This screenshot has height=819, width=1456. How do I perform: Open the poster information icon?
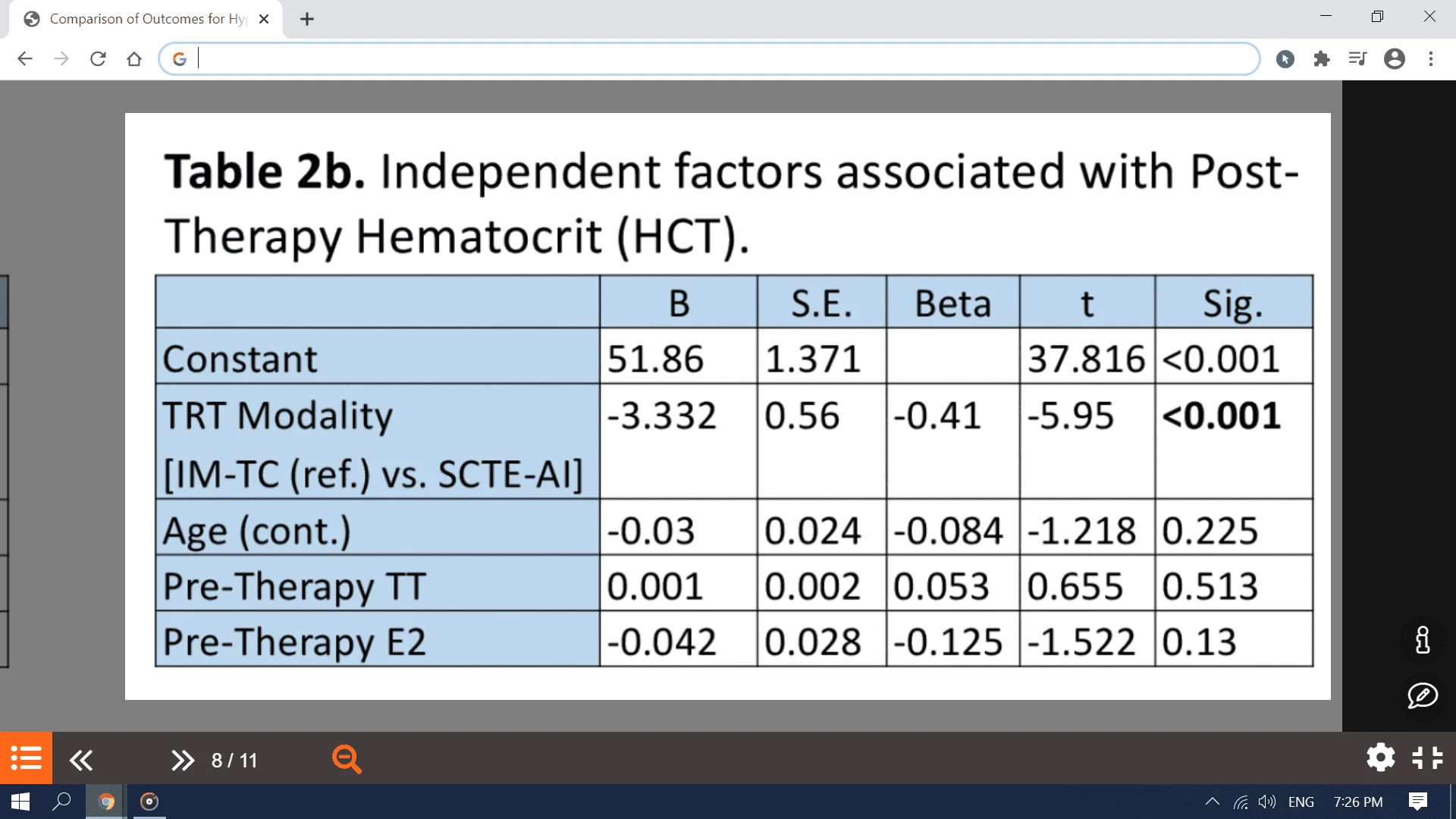pos(1423,640)
